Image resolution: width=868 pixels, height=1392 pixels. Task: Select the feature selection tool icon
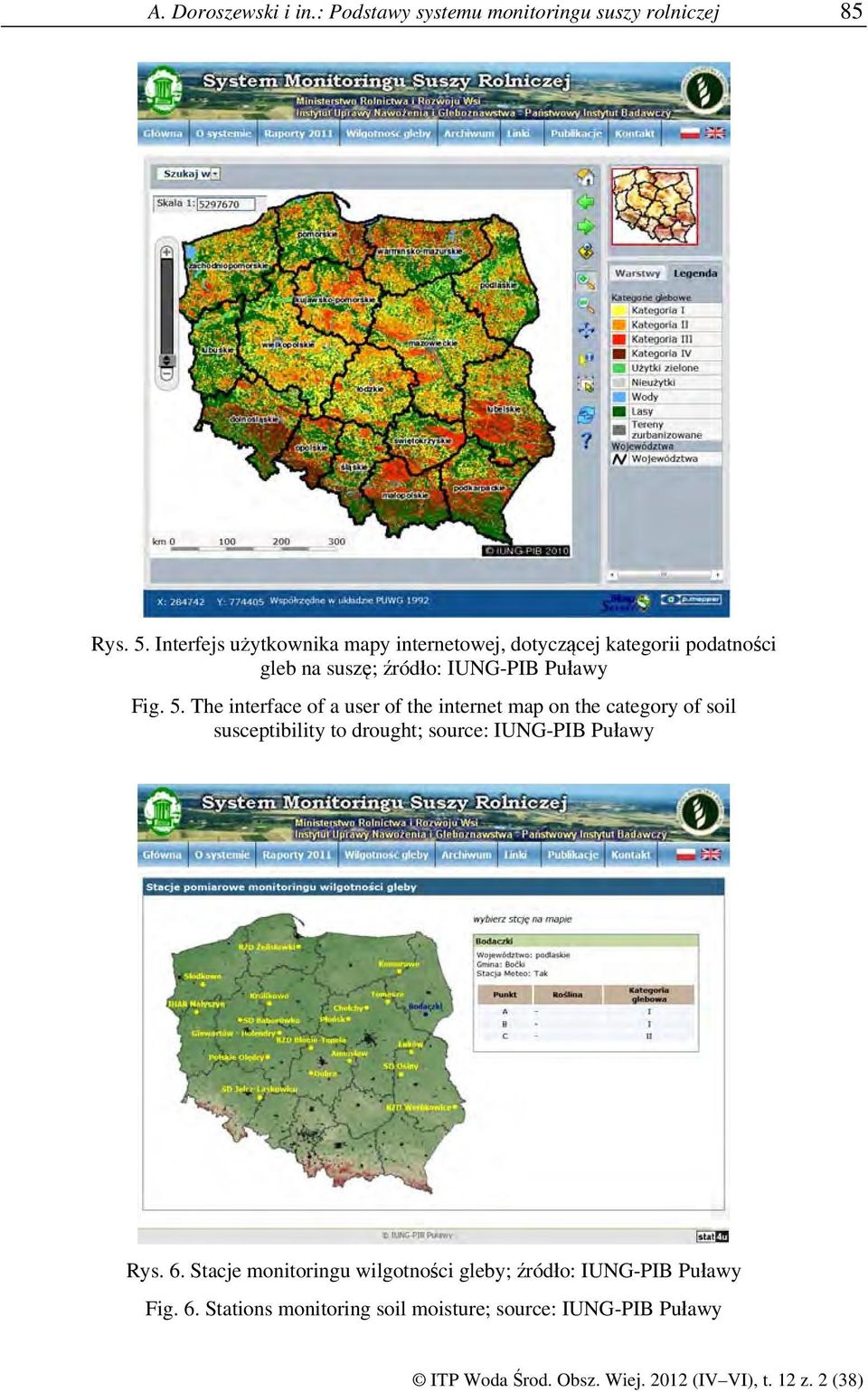pos(586,384)
